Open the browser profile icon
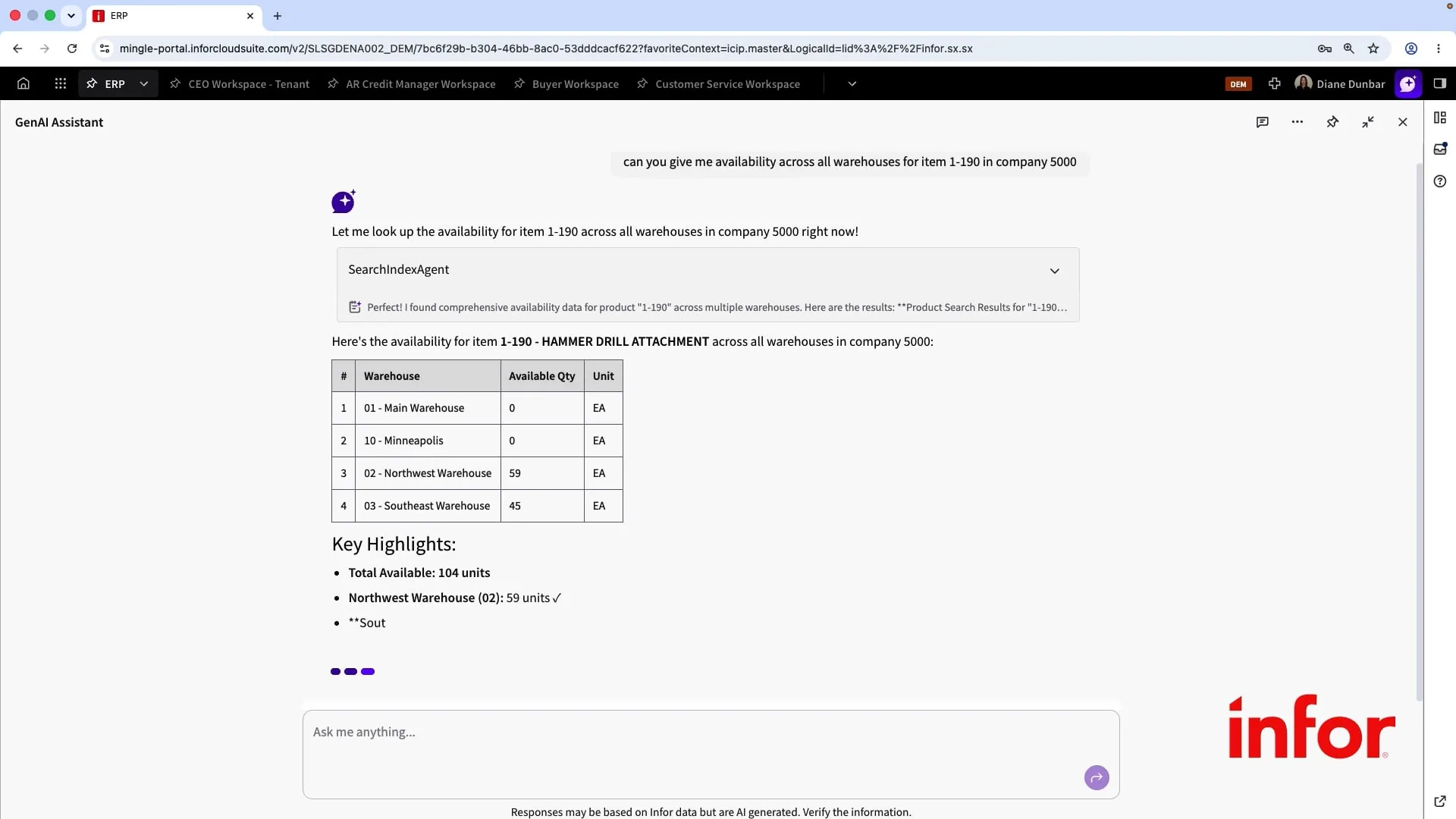Screen dimensions: 1456x819 [x=1411, y=49]
